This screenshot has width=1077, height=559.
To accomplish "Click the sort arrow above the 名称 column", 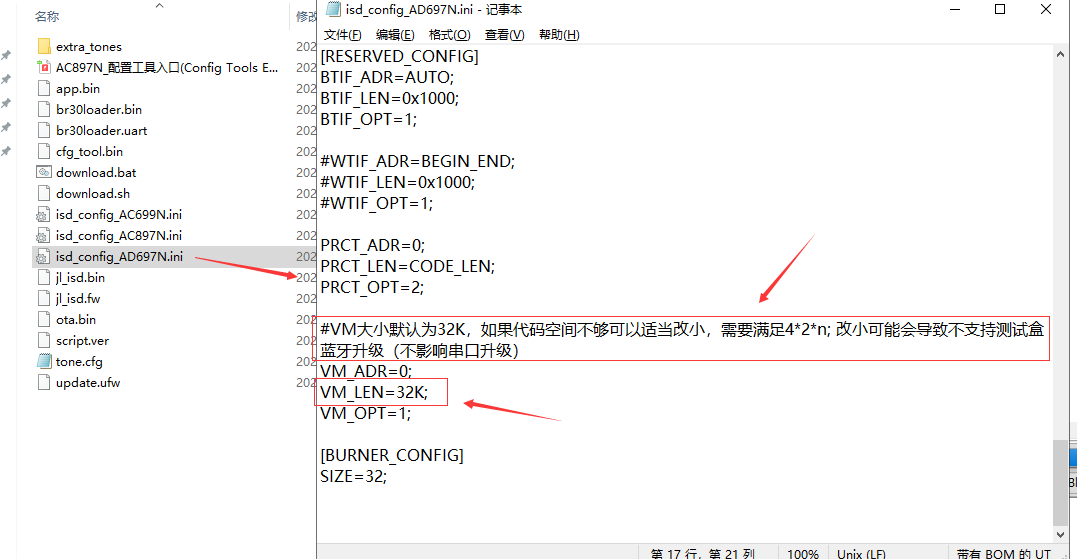I will [x=159, y=5].
